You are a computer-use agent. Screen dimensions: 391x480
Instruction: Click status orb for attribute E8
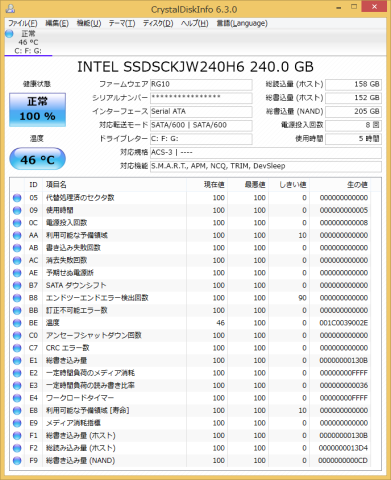17,411
